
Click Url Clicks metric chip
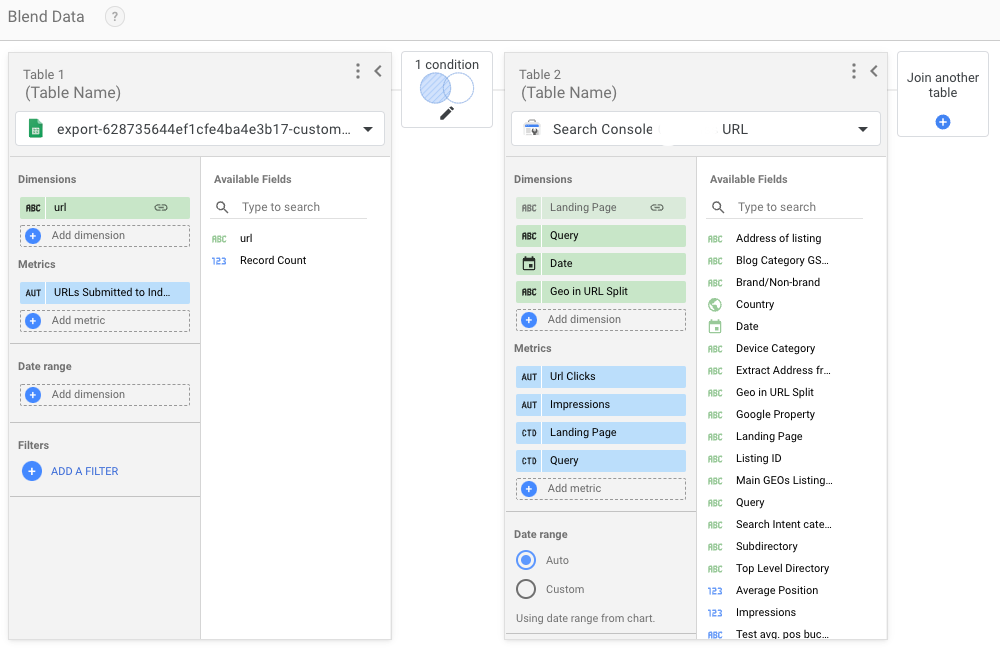pyautogui.click(x=601, y=376)
